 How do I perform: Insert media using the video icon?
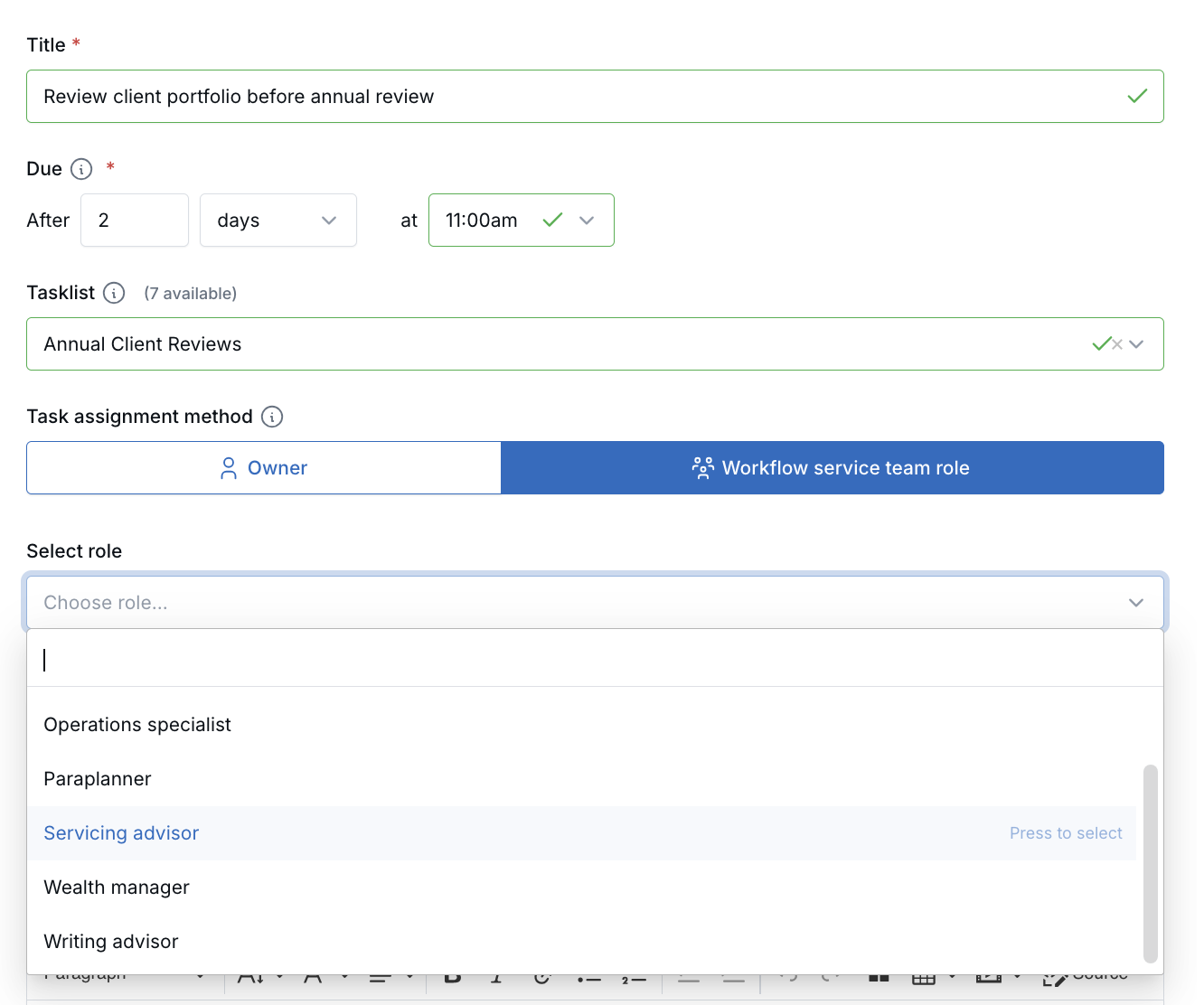point(990,978)
